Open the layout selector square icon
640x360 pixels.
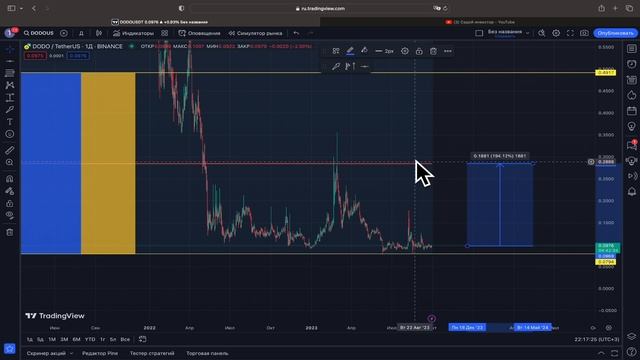pyautogui.click(x=479, y=33)
